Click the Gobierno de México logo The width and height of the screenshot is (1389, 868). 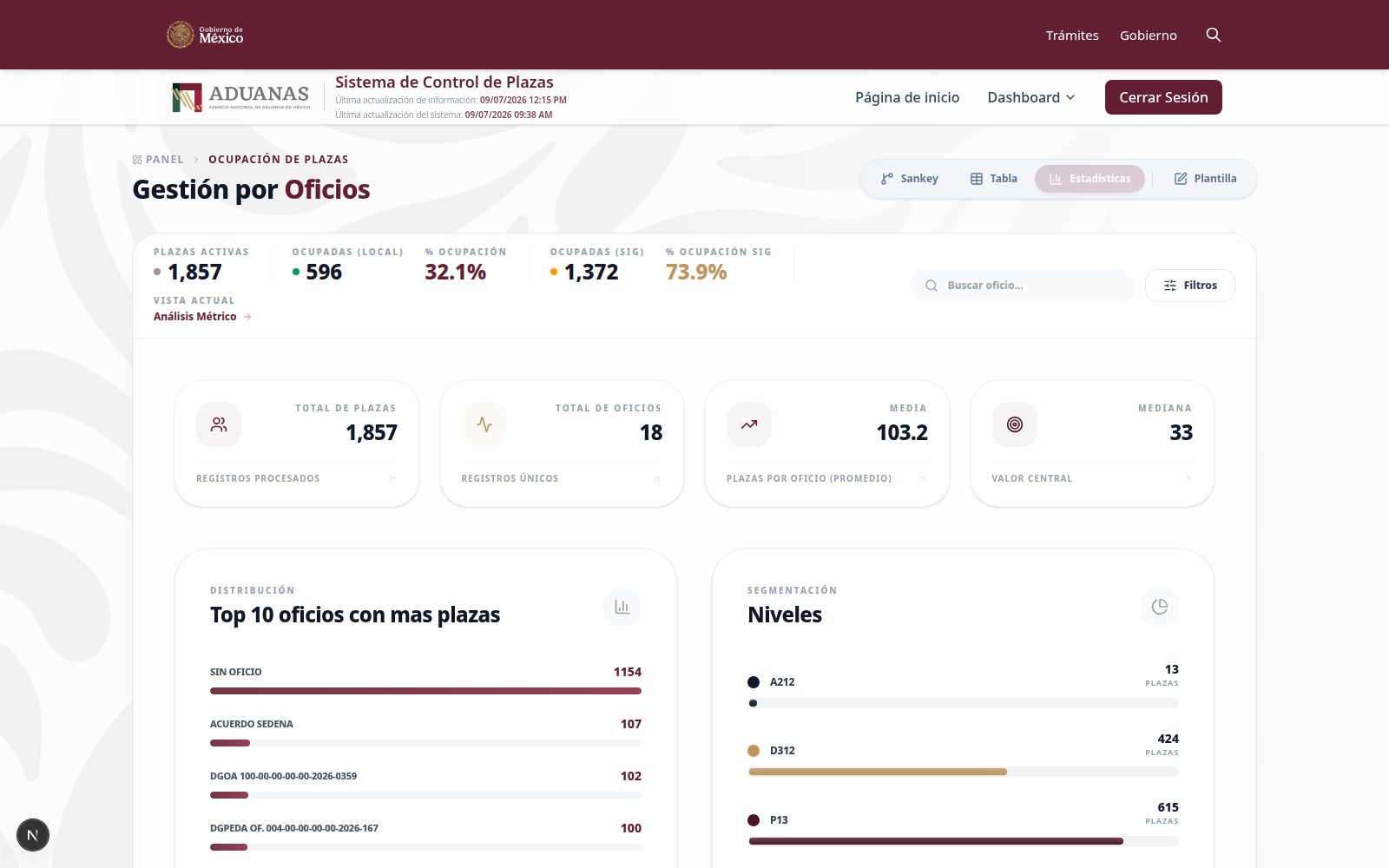pyautogui.click(x=205, y=35)
